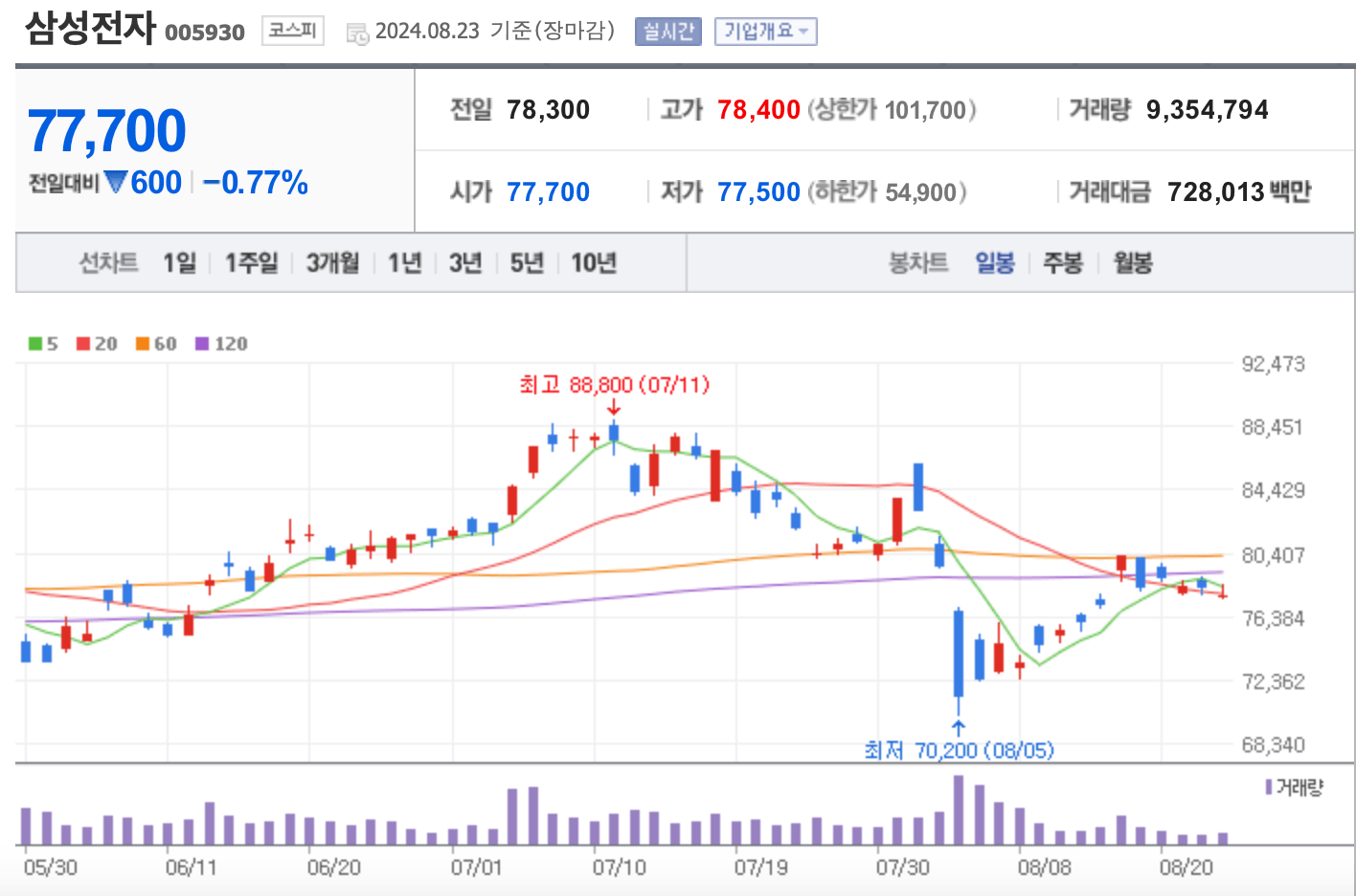Click the orange 60-day moving average swatch
Image resolution: width=1356 pixels, height=896 pixels.
click(x=143, y=344)
